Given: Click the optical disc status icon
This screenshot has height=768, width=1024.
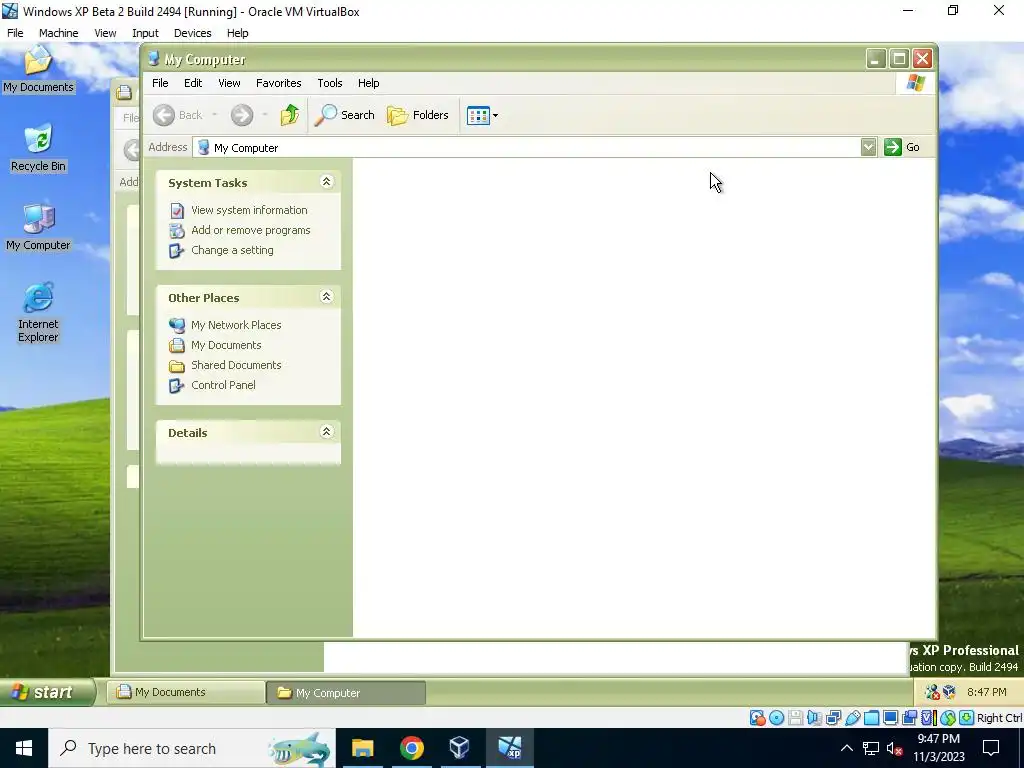Looking at the screenshot, I should coord(776,718).
